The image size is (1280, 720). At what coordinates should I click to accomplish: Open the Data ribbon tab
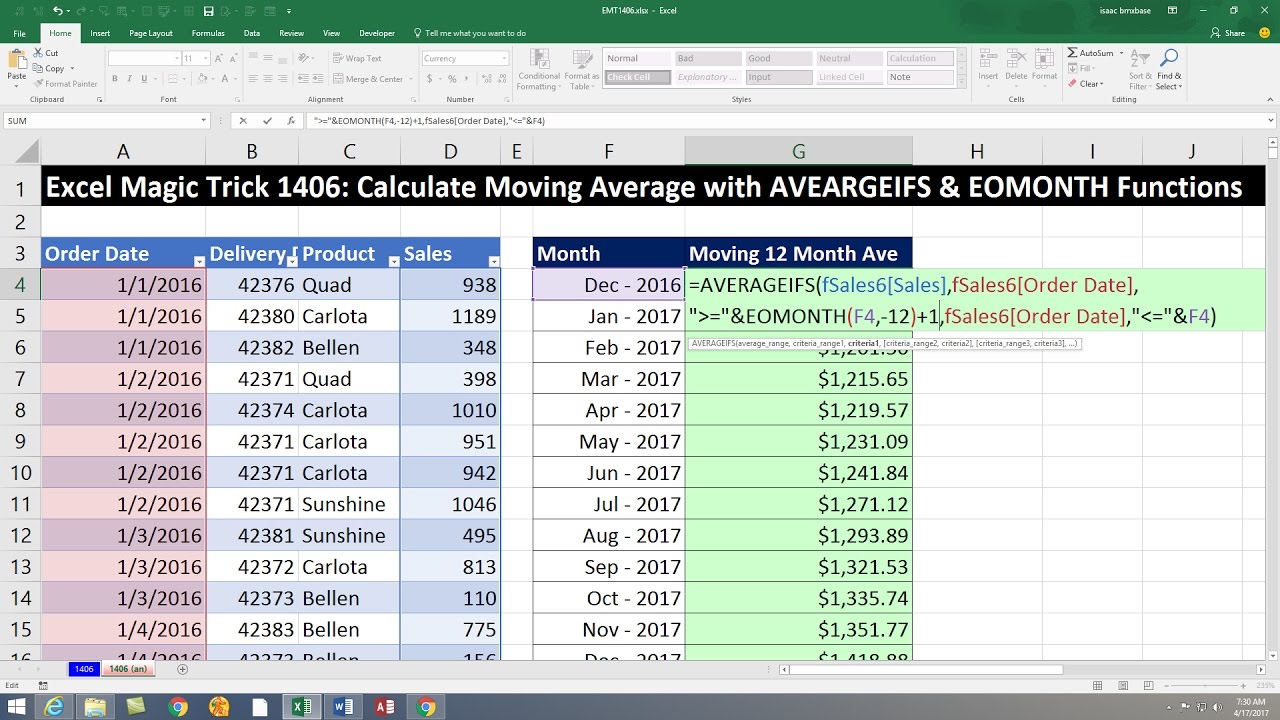click(252, 33)
